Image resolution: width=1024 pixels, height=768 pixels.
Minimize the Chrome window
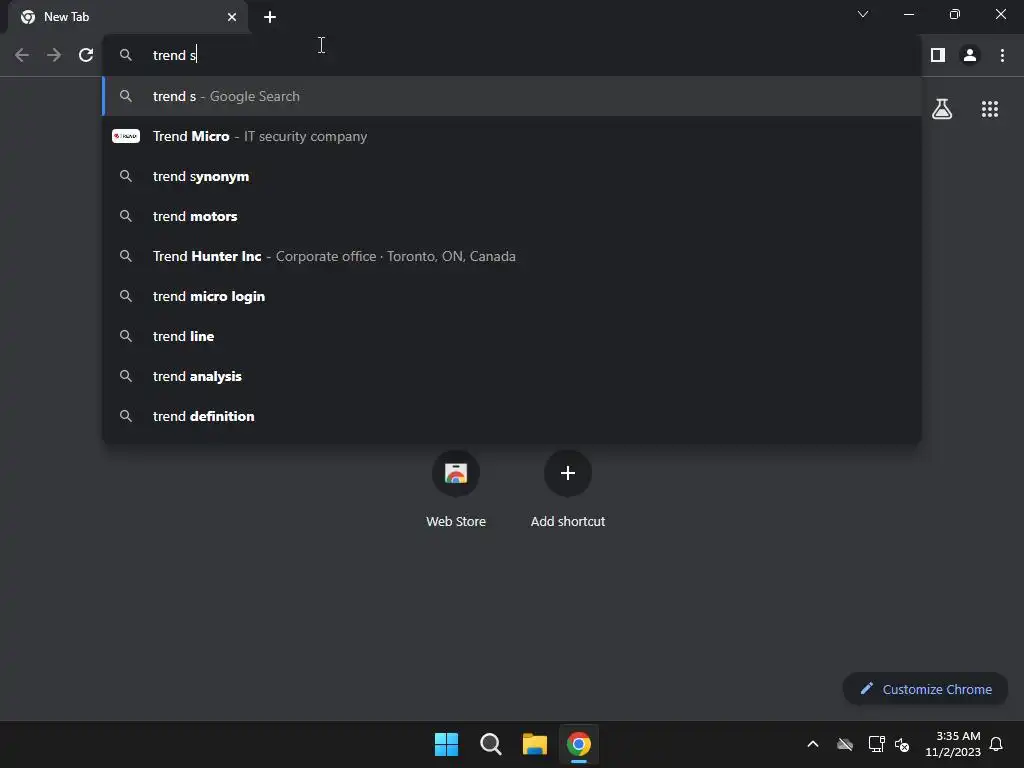click(x=908, y=14)
